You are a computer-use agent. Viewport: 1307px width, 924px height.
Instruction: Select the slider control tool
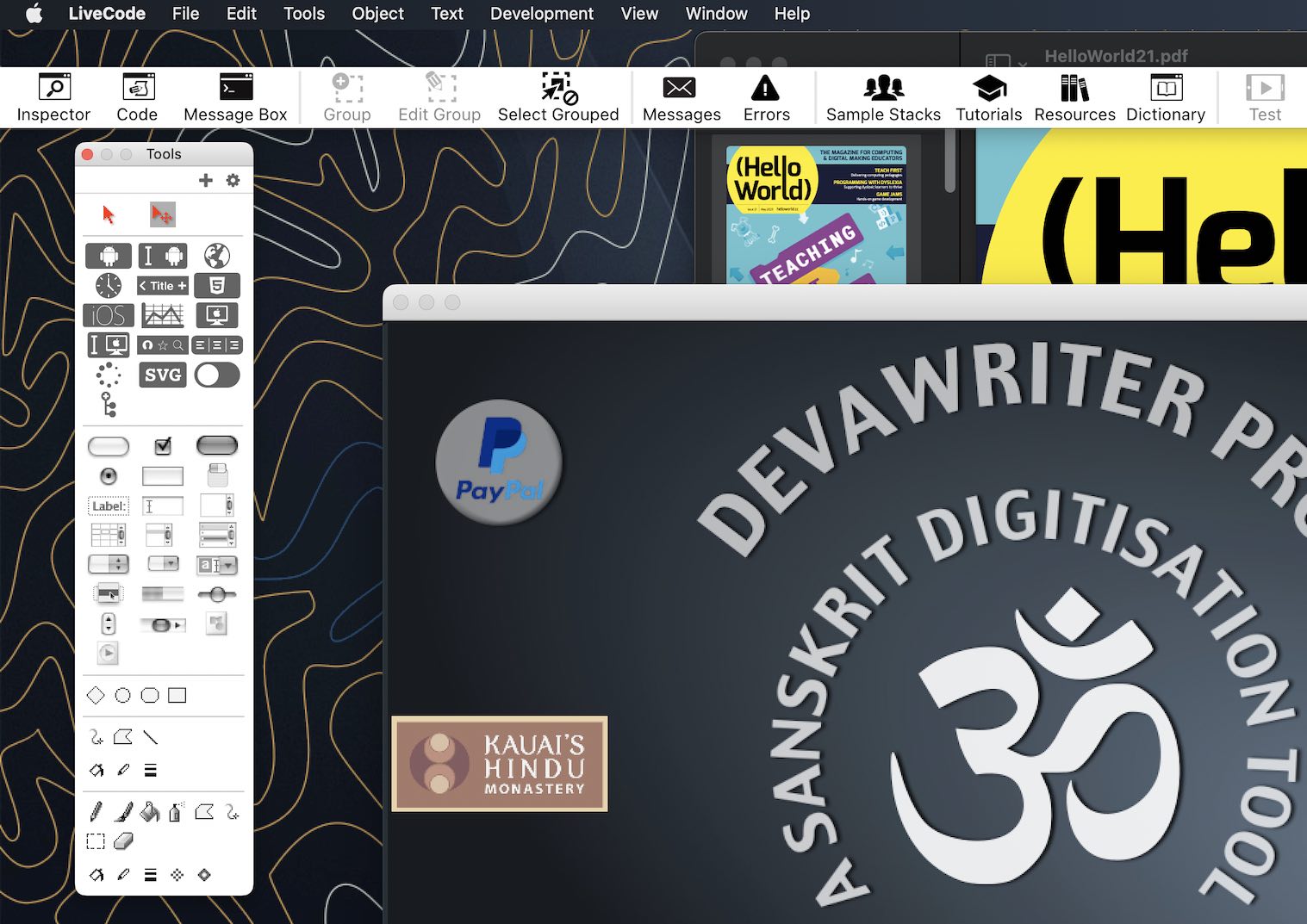click(217, 594)
